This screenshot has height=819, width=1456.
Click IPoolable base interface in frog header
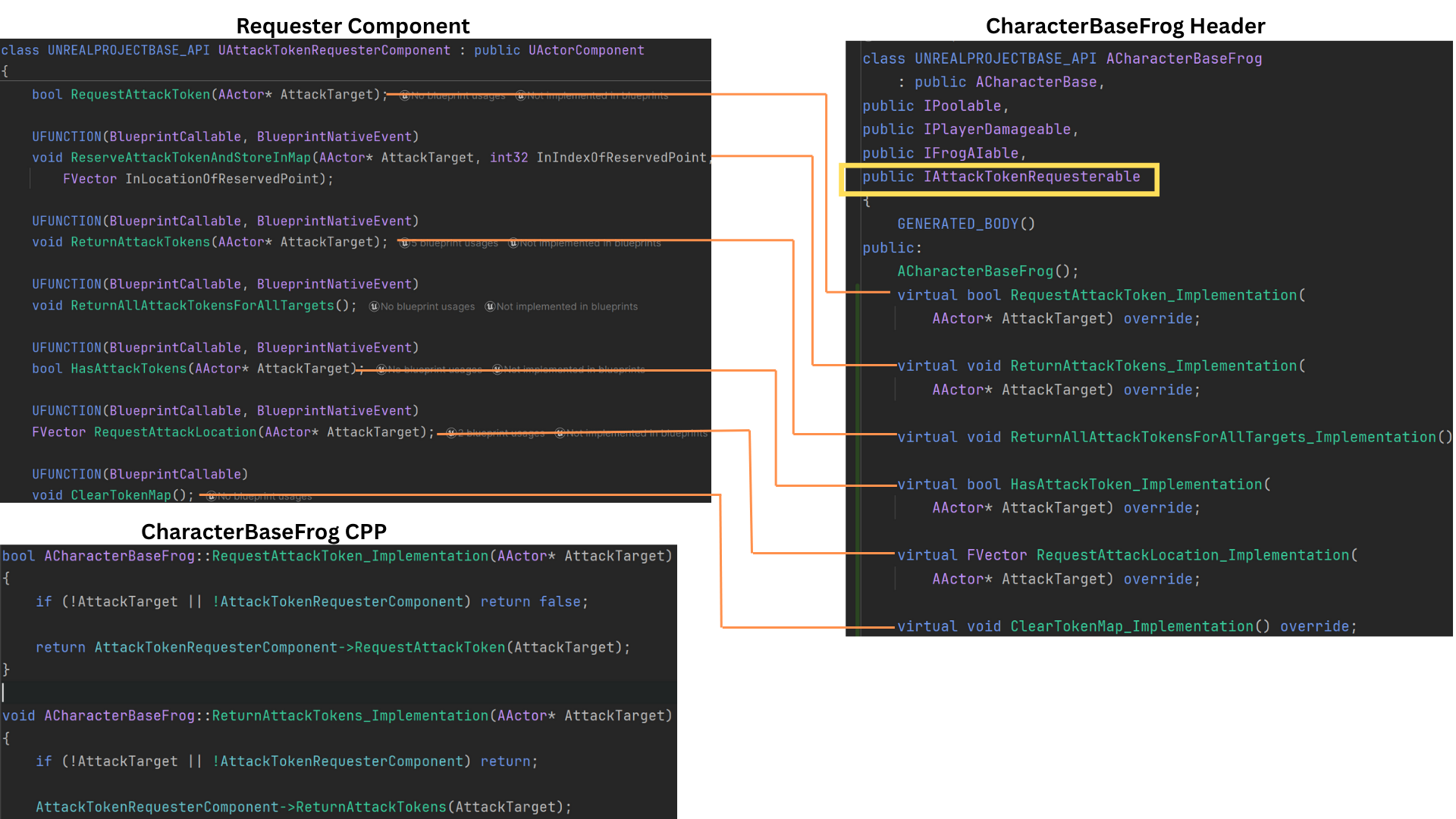click(962, 106)
